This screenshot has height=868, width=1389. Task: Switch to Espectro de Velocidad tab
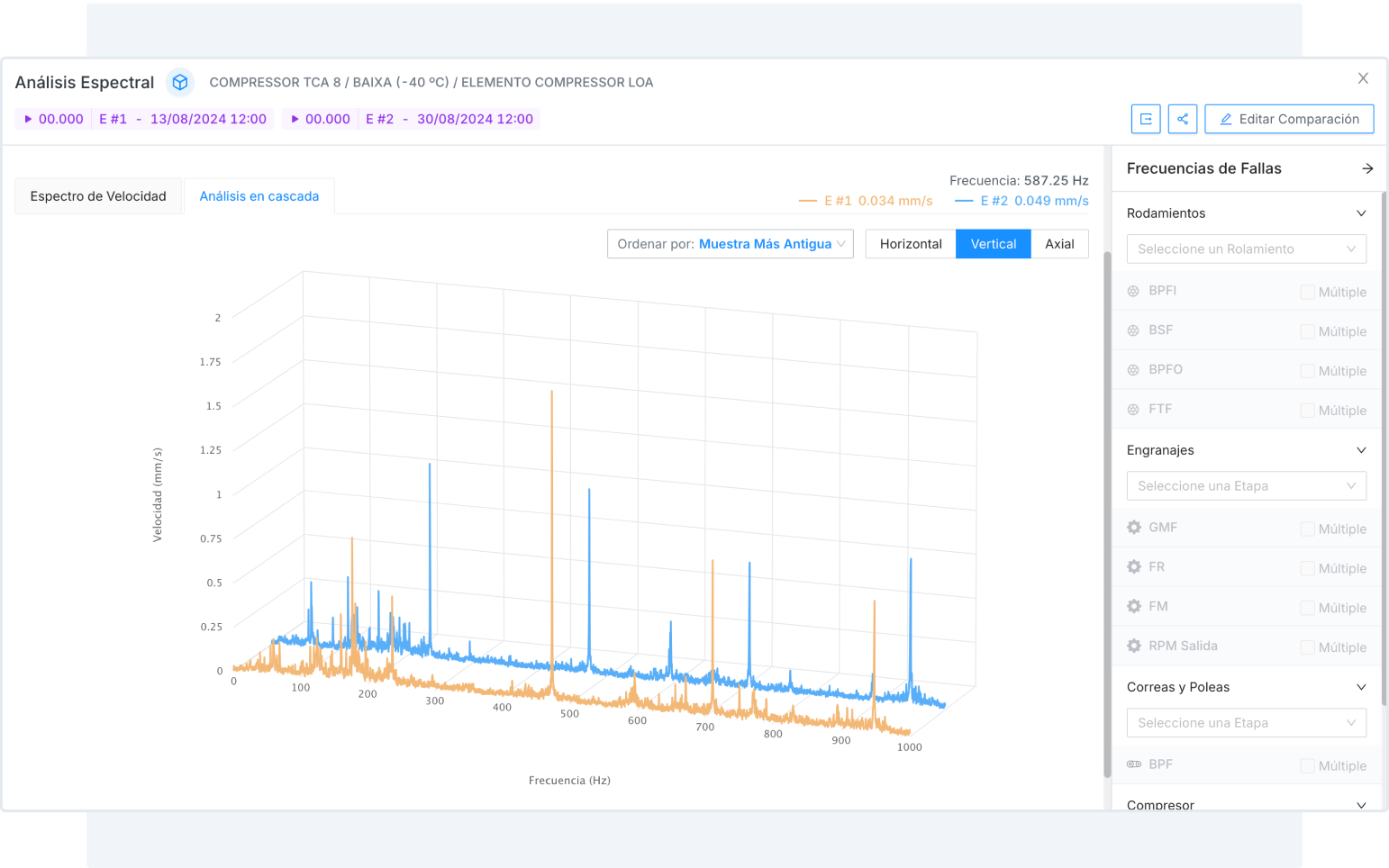click(98, 196)
